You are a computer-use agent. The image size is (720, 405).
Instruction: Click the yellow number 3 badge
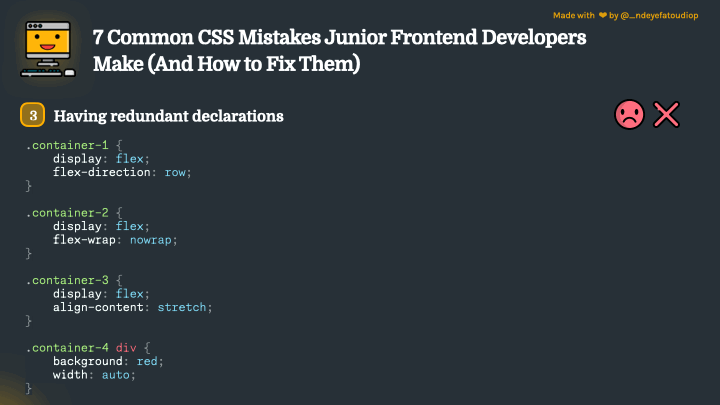point(33,115)
